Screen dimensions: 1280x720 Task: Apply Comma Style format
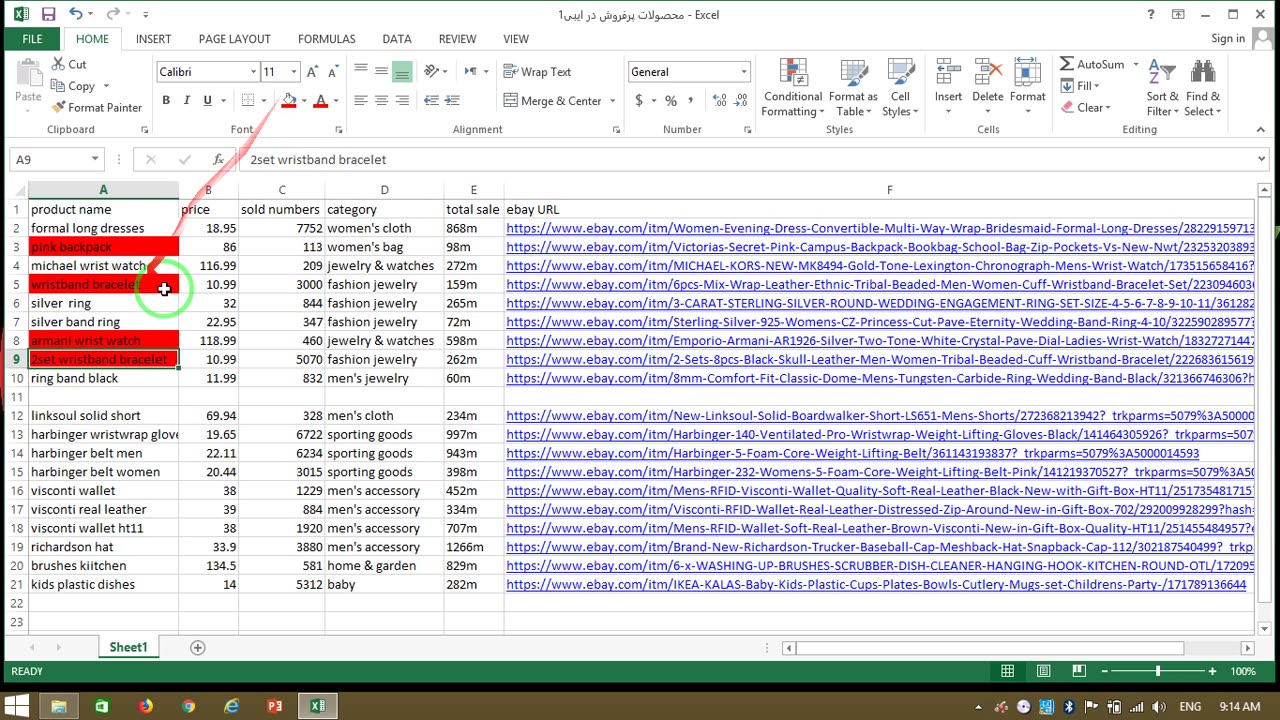[692, 101]
